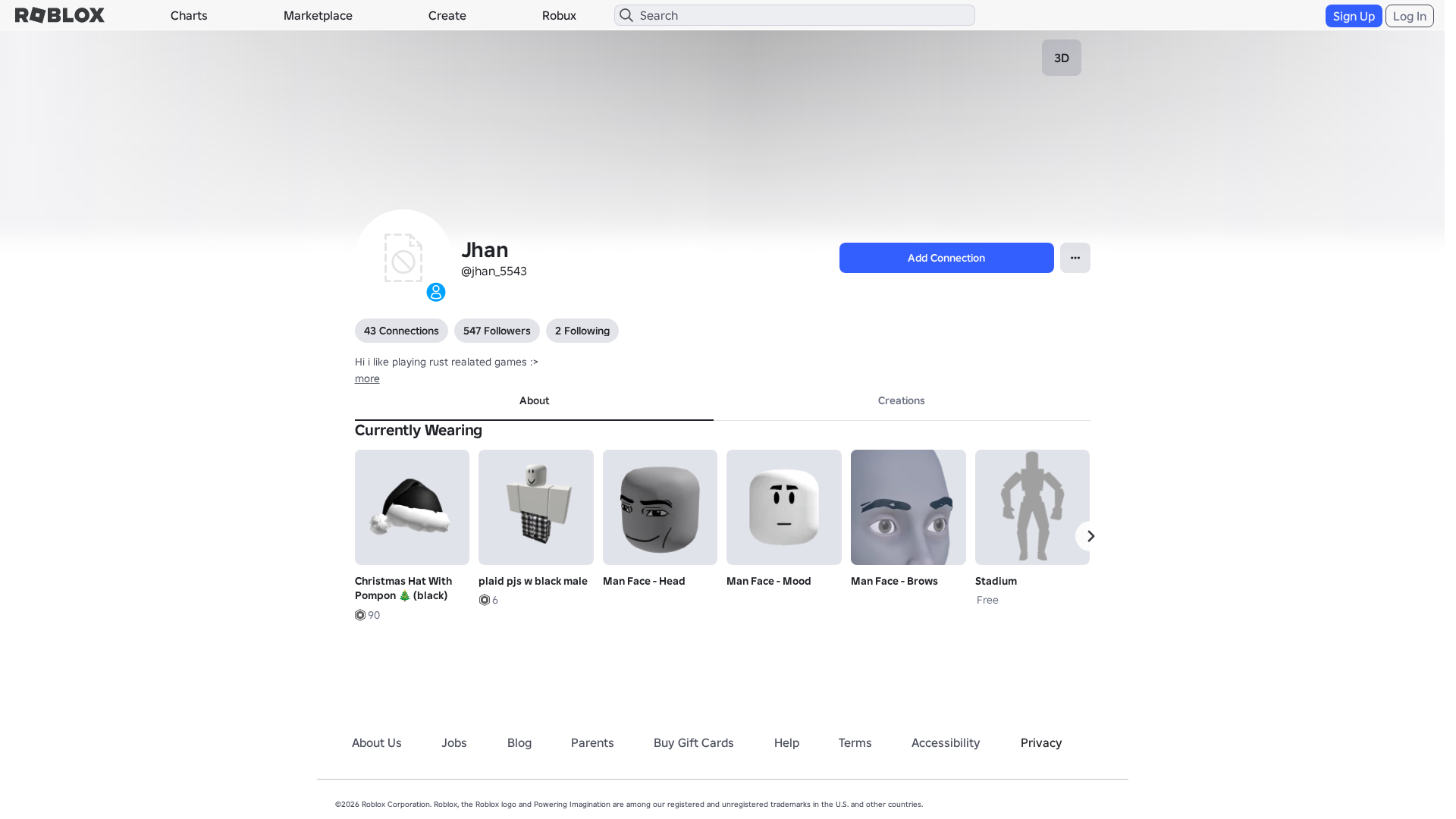Open the About Us footer link

pos(377,743)
